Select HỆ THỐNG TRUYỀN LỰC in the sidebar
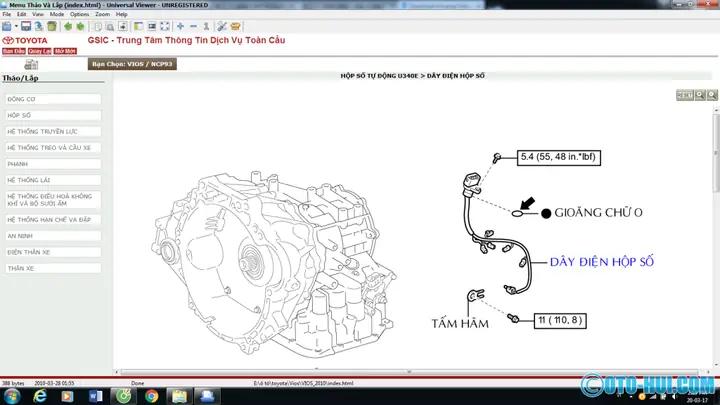 click(x=53, y=131)
